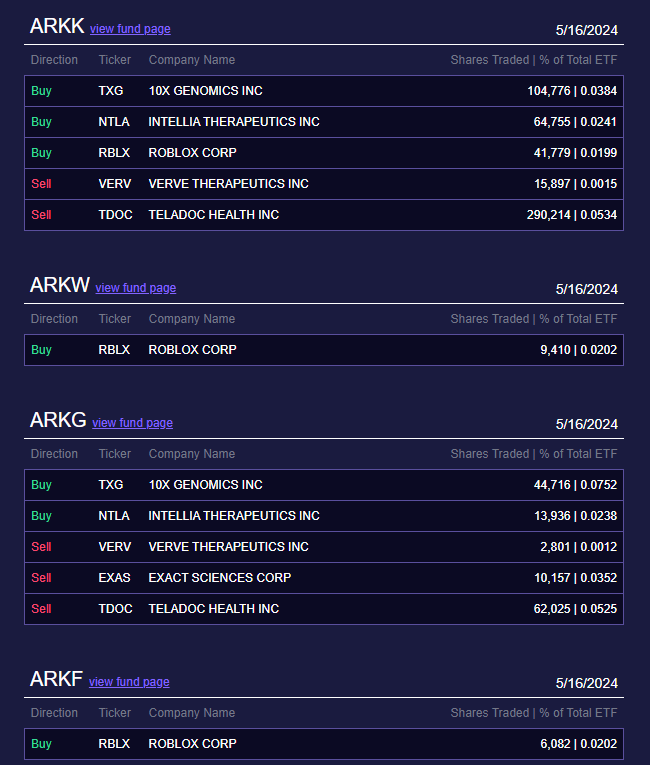Image resolution: width=650 pixels, height=765 pixels.
Task: Click 9,410 | 0.0202 shares value
Action: [x=579, y=350]
